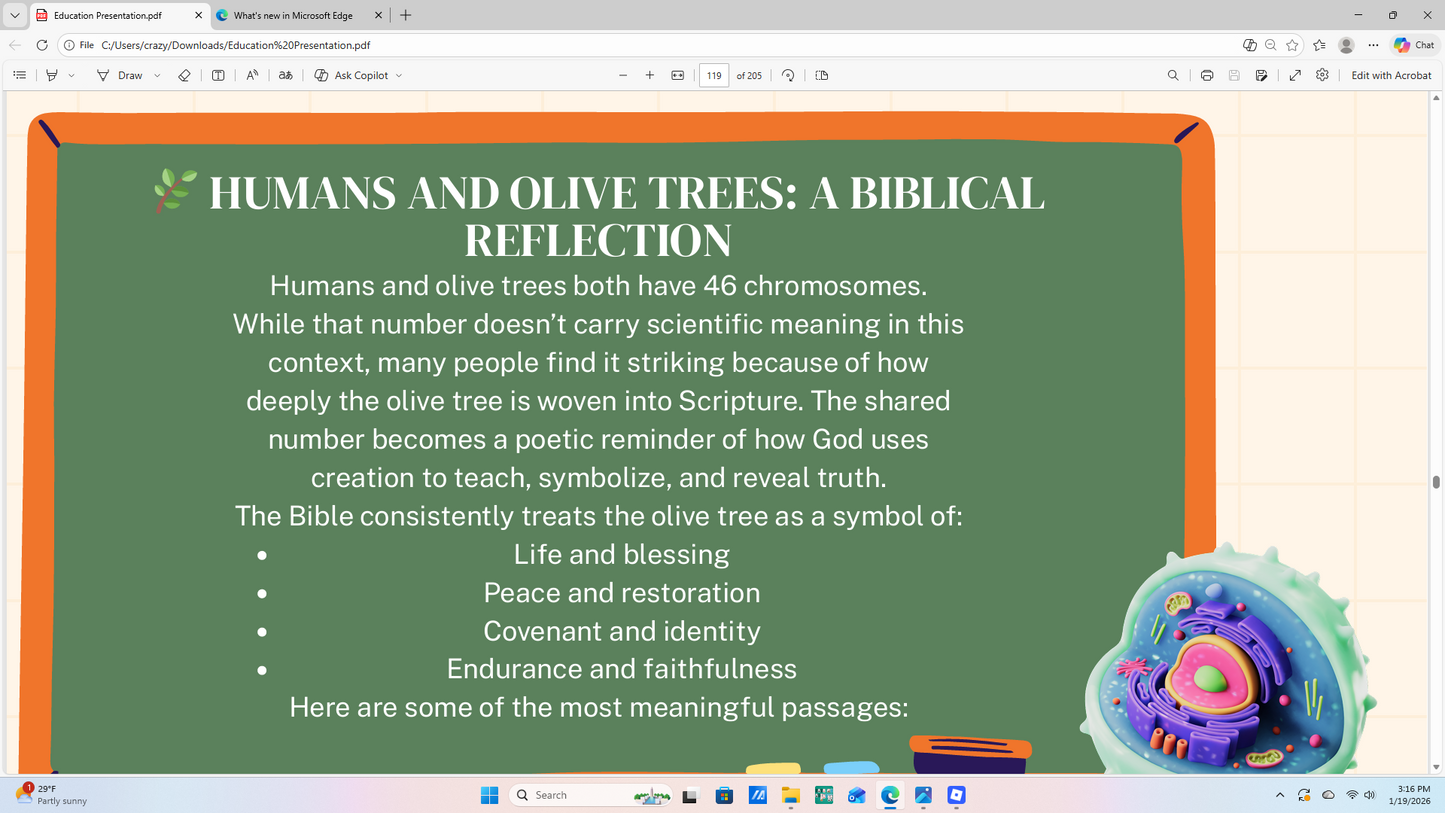Image resolution: width=1445 pixels, height=813 pixels.
Task: Close the Education Presentation.pdf tab
Action: click(x=198, y=15)
